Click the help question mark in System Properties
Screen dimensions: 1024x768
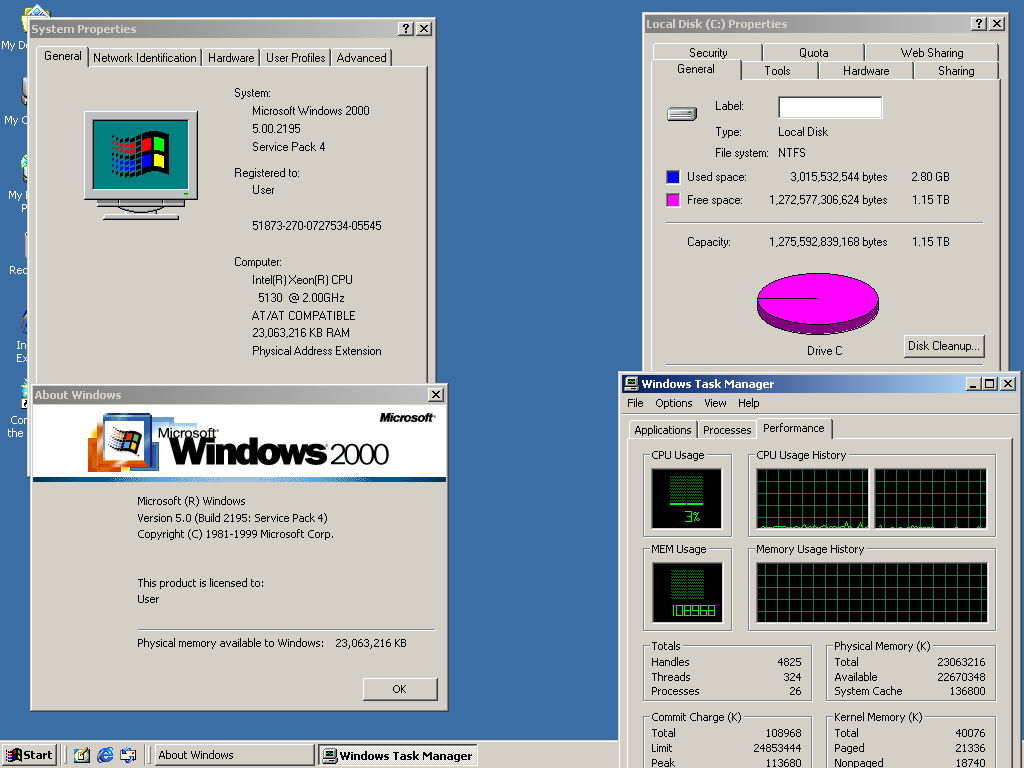(x=405, y=29)
